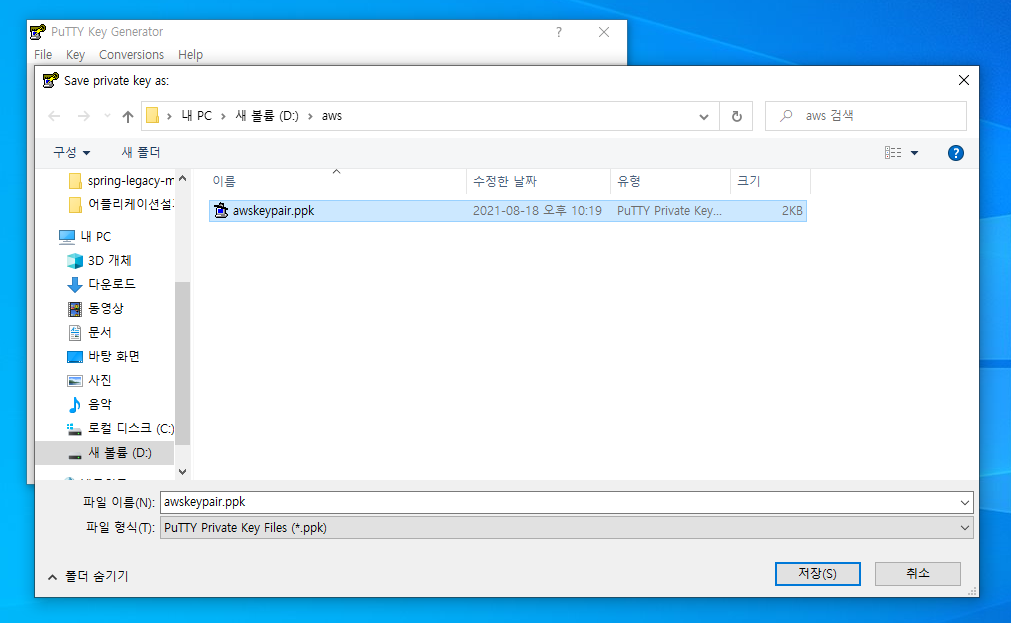The image size is (1011, 623).
Task: Open 바탕 화면 in navigation pane
Action: click(x=103, y=356)
